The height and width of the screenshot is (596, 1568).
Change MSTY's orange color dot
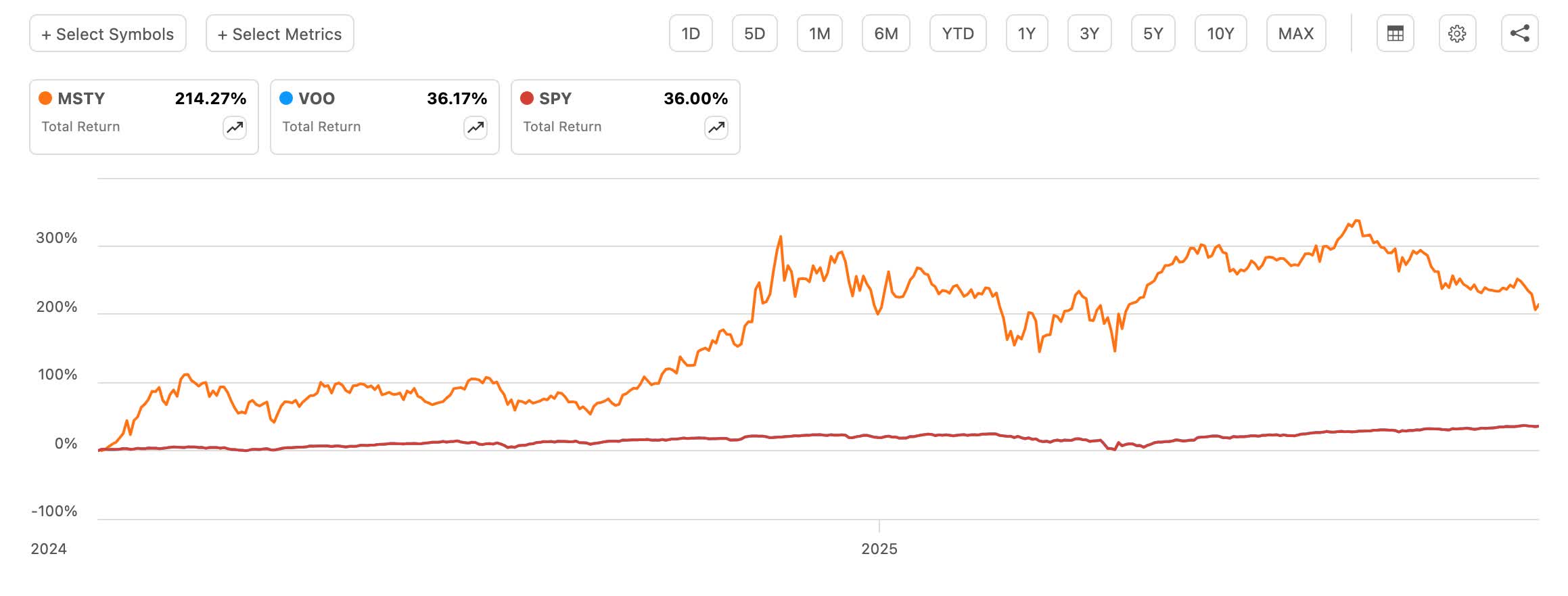[x=44, y=98]
